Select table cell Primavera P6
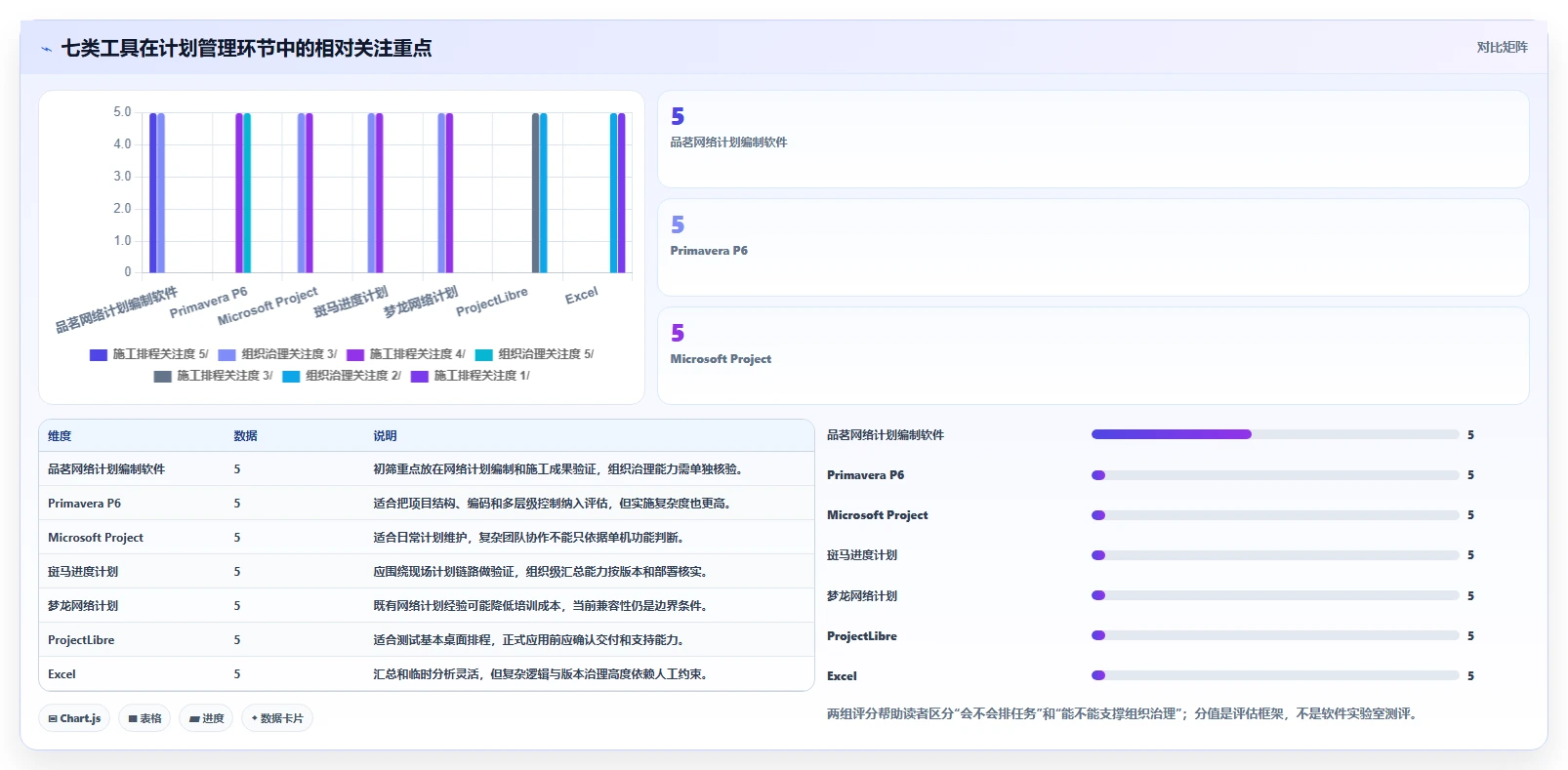Image resolution: width=1568 pixels, height=770 pixels. pos(84,504)
